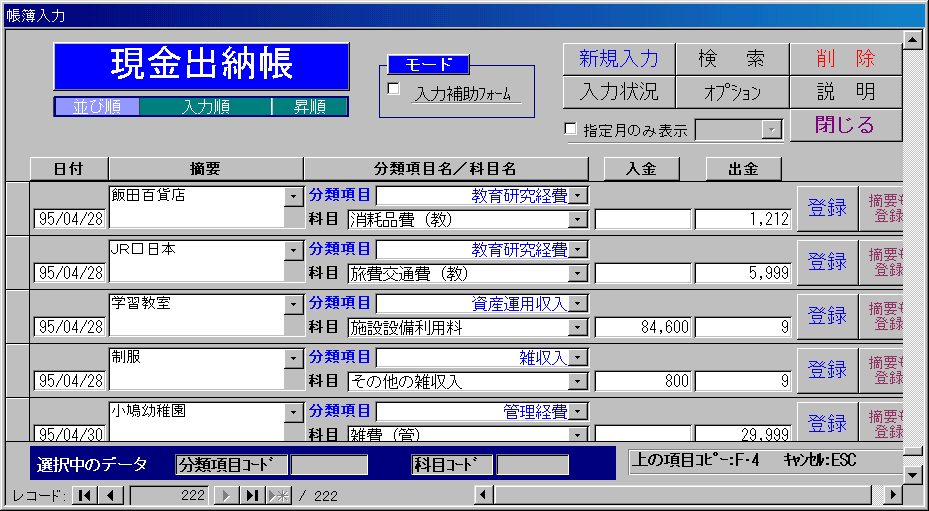
Task: Go to first record navigation arrow
Action: coord(85,495)
